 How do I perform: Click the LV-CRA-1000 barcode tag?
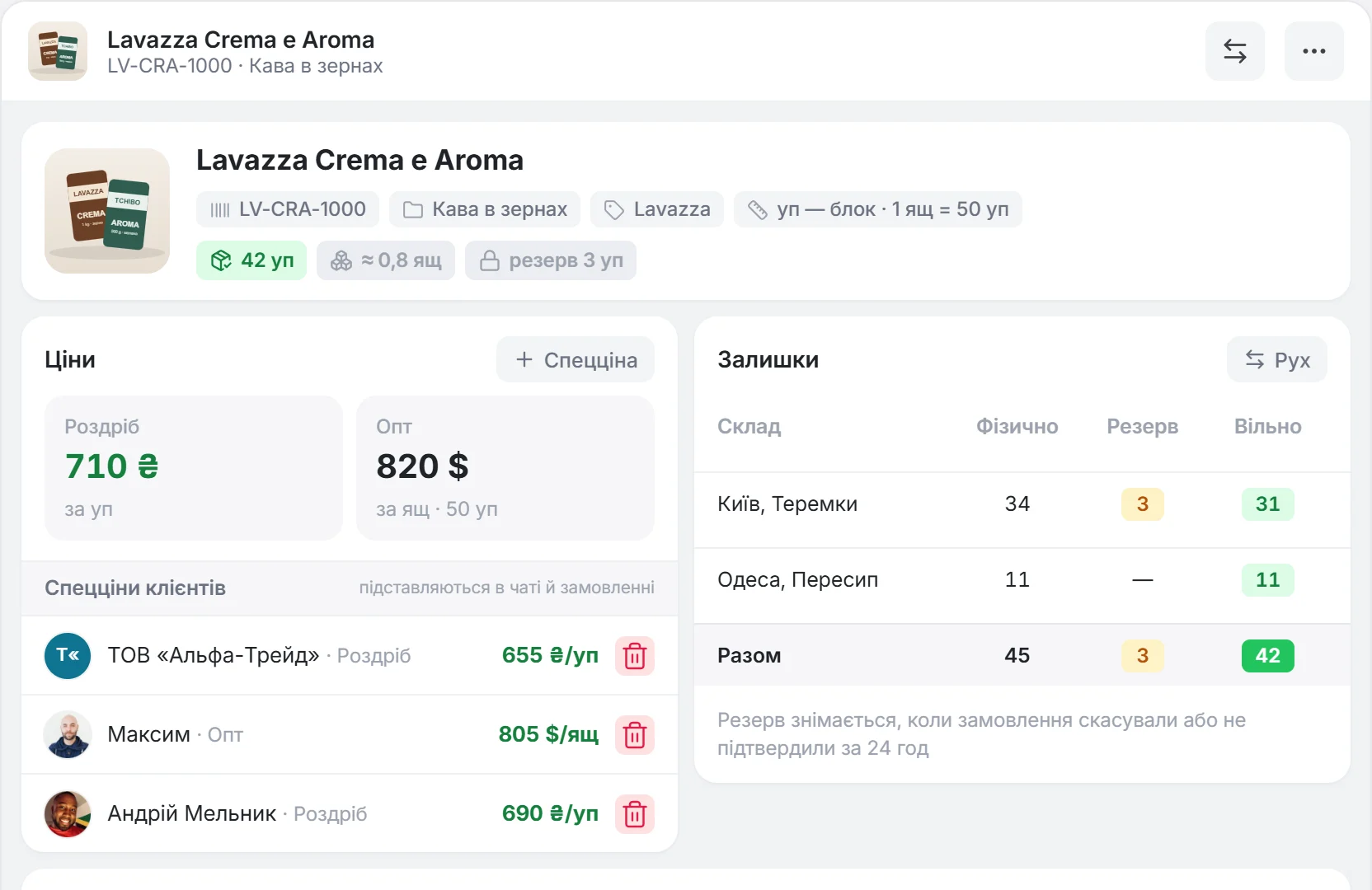[288, 209]
